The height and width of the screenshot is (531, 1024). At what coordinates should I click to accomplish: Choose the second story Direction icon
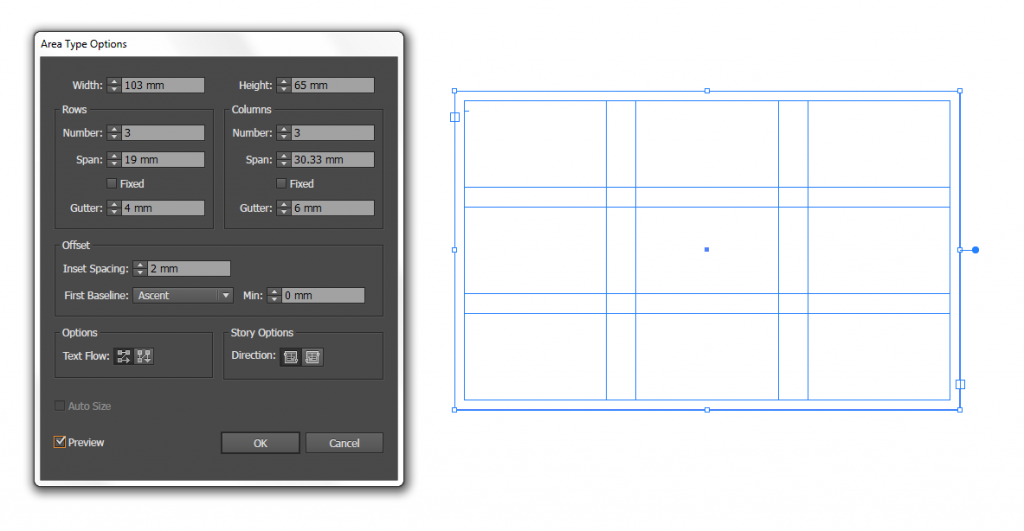(x=313, y=356)
